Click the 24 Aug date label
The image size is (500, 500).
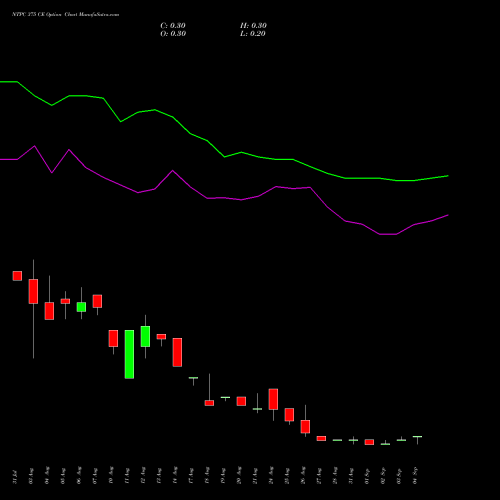[x=271, y=476]
